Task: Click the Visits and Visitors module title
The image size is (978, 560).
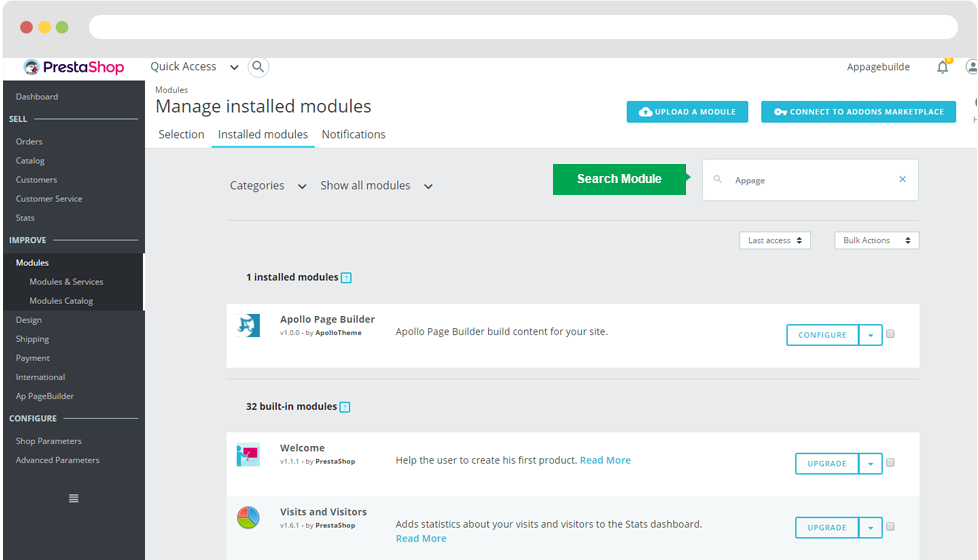Action: pos(323,512)
